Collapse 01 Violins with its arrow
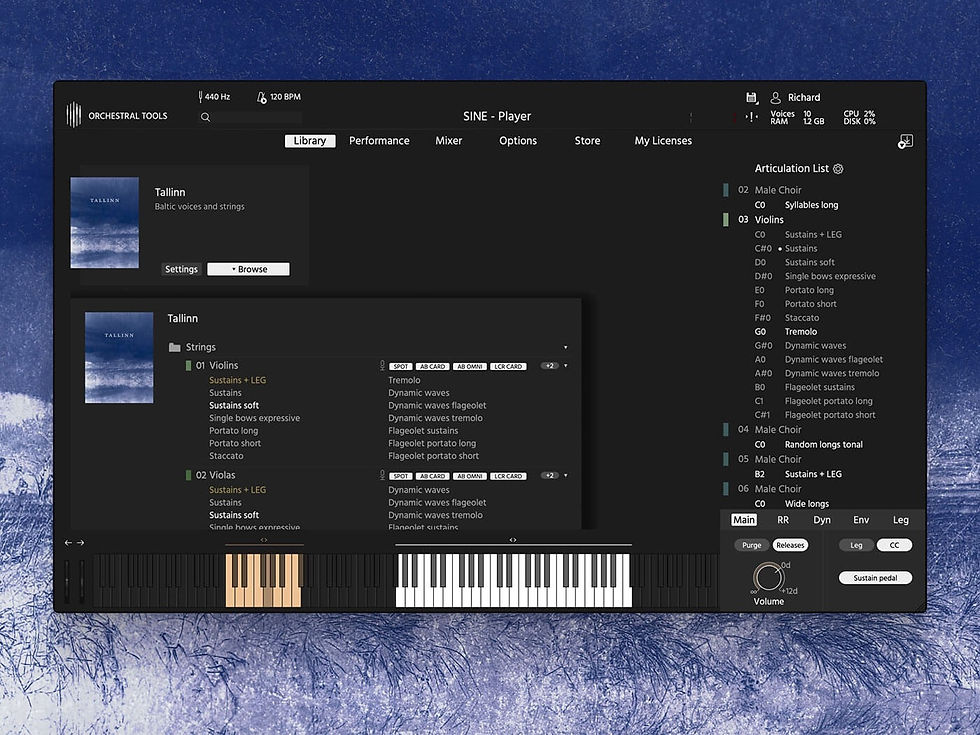The width and height of the screenshot is (980, 735). [566, 366]
